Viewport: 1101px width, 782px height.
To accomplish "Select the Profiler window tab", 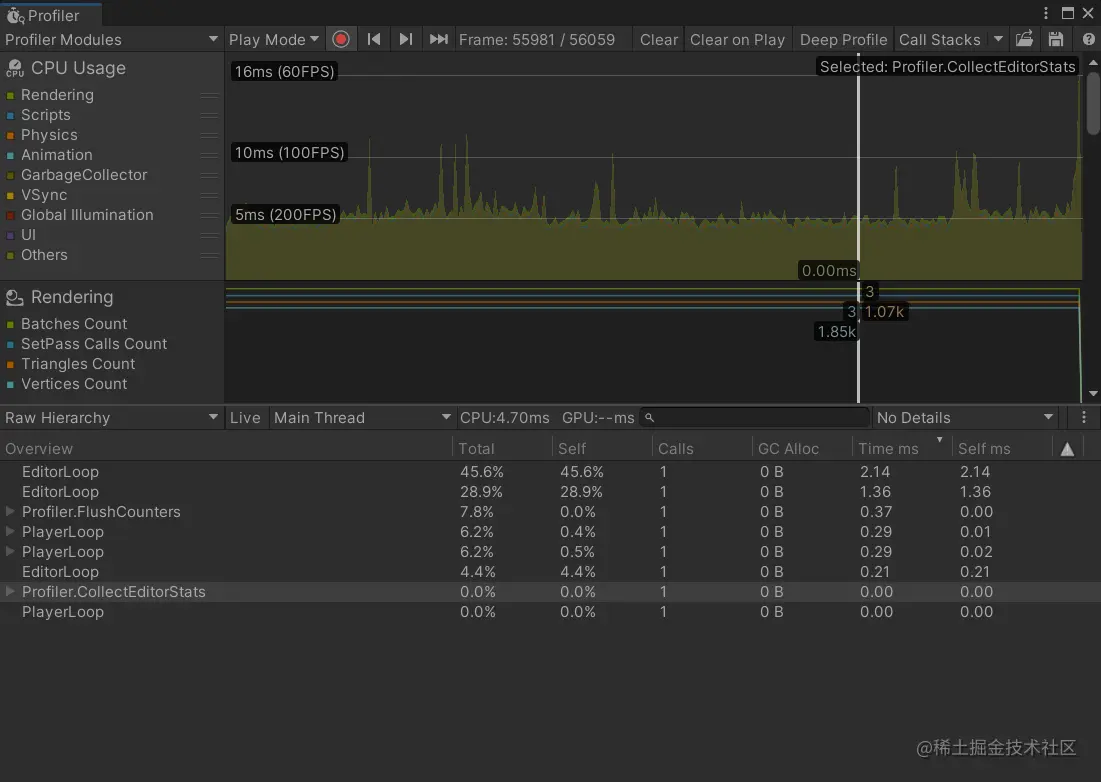I will [x=51, y=15].
